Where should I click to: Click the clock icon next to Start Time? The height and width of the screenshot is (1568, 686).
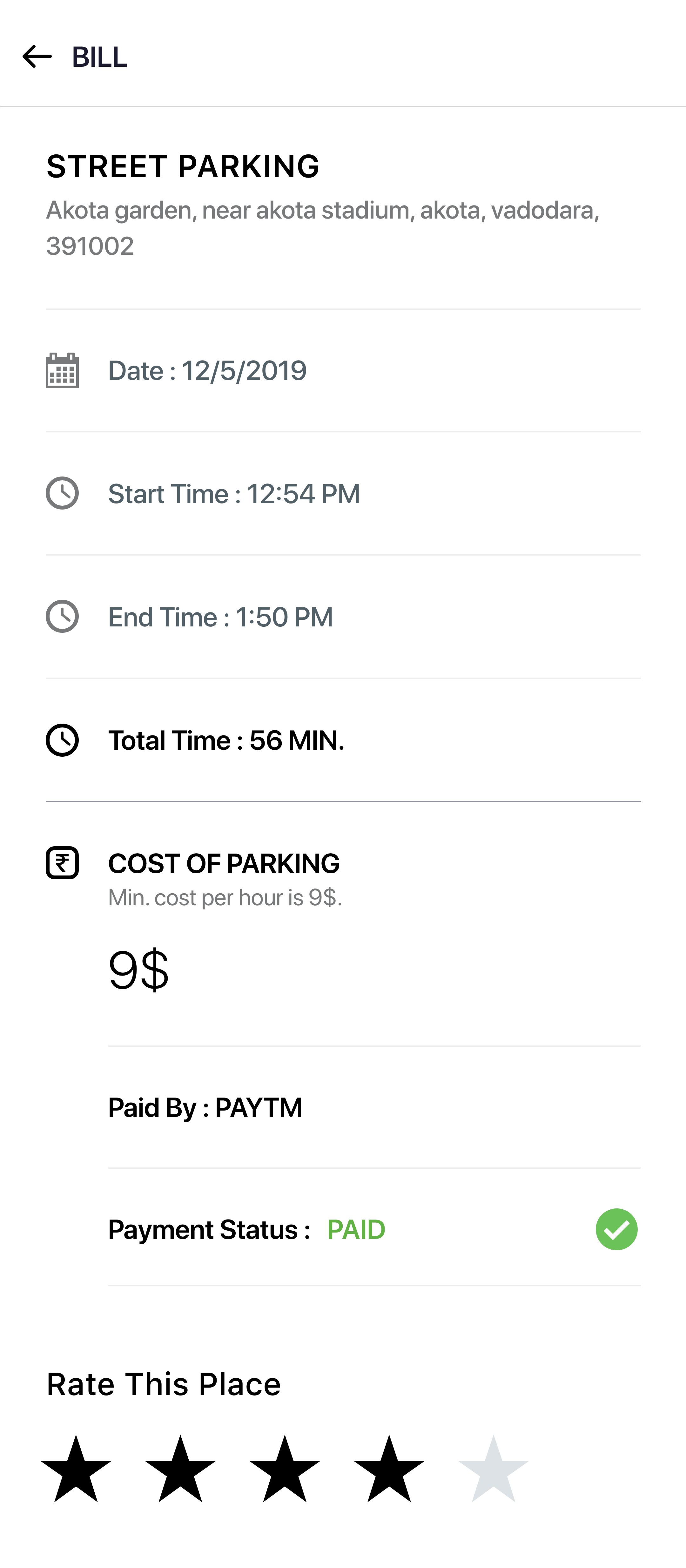(62, 493)
